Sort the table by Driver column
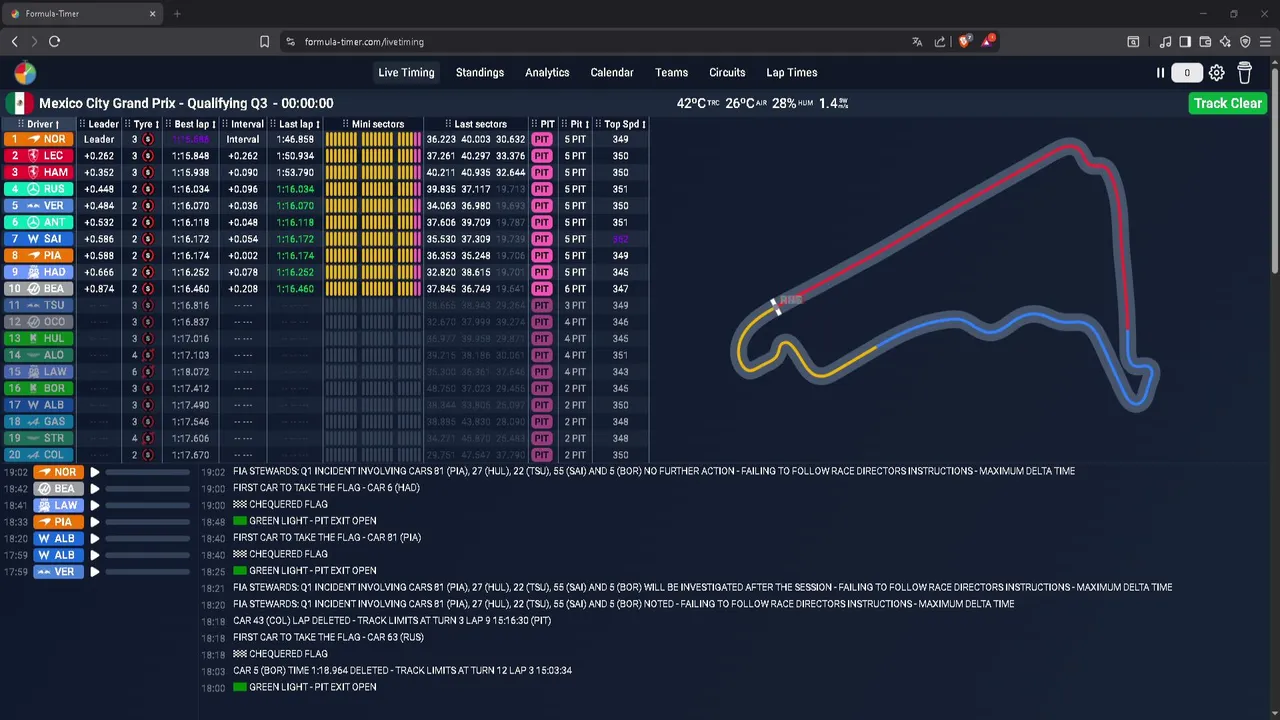Screen dimensions: 1280x720 click(x=40, y=124)
